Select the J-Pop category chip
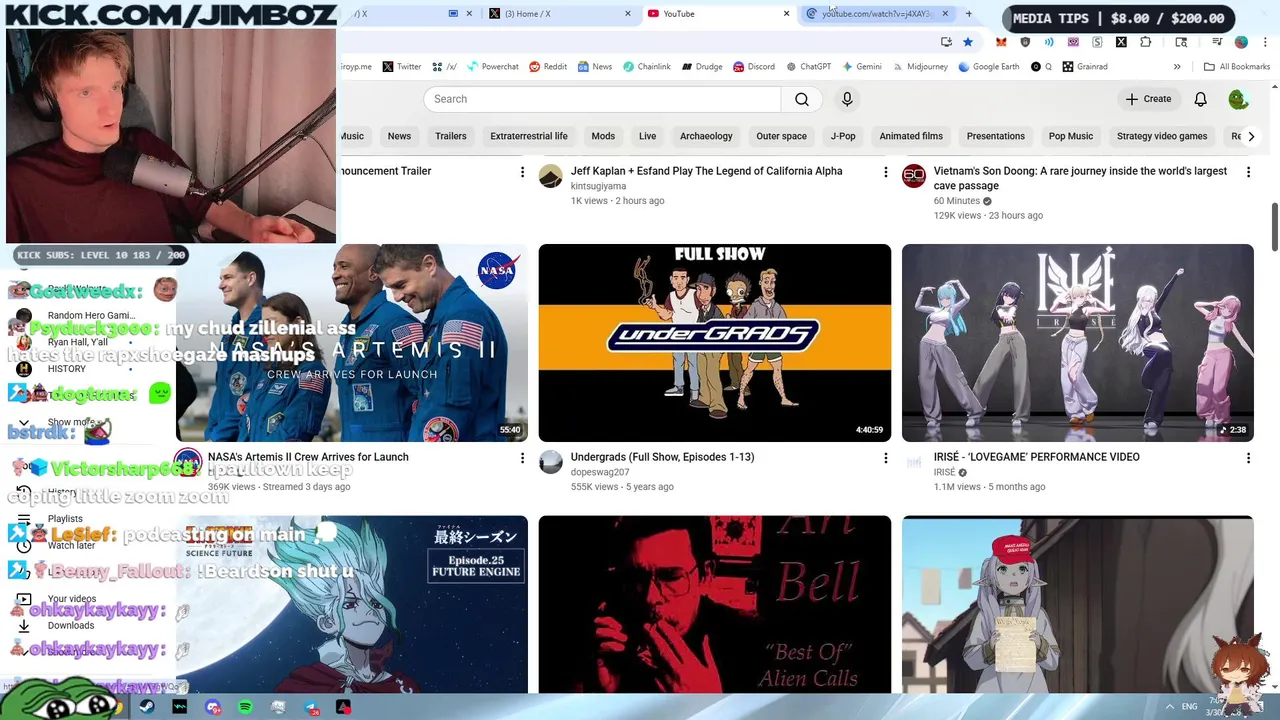Screen dimensions: 1280x720 tap(843, 136)
